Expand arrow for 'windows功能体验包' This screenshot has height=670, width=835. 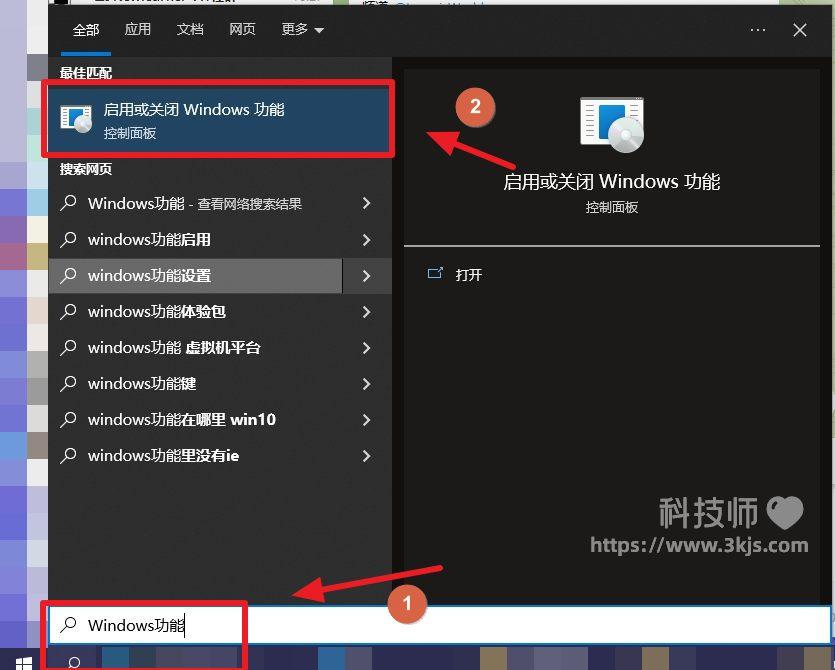366,312
